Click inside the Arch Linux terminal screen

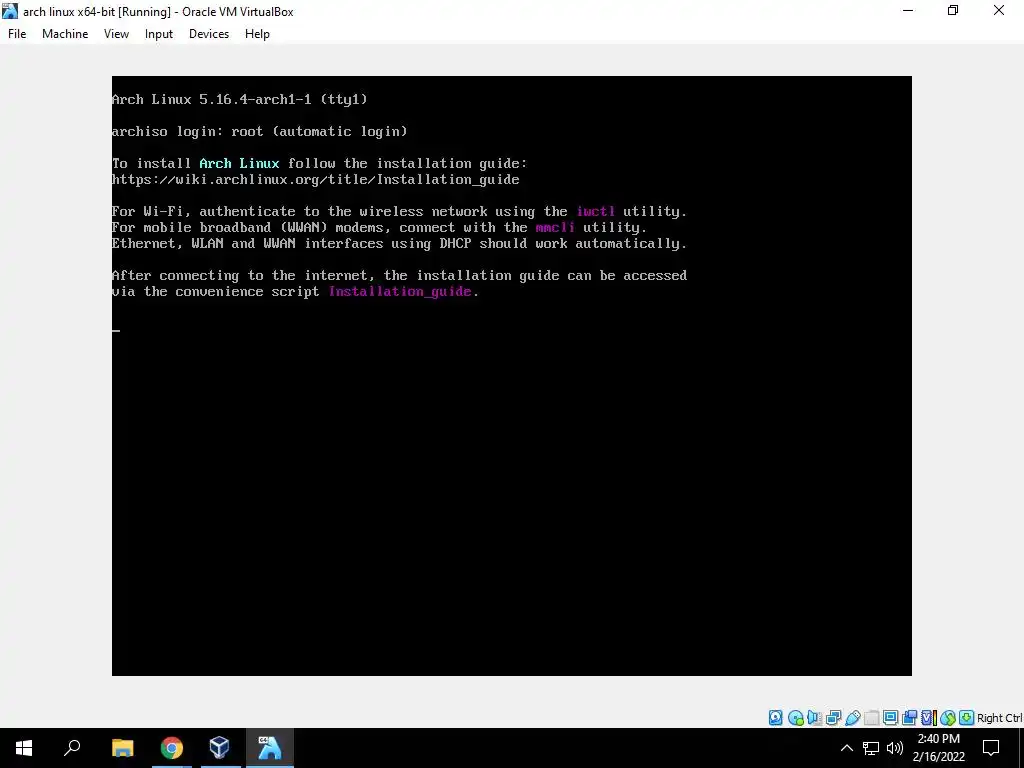[511, 376]
